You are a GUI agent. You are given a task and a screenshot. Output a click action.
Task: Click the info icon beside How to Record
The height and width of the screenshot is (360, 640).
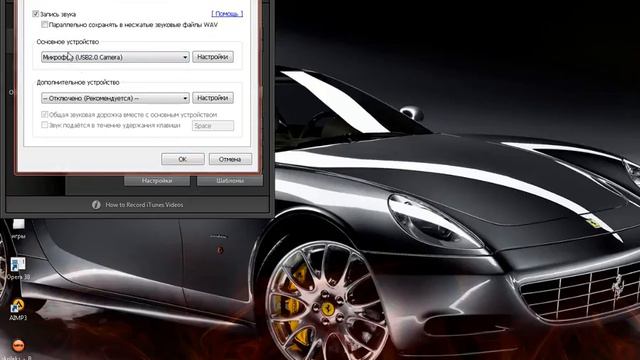click(x=96, y=205)
